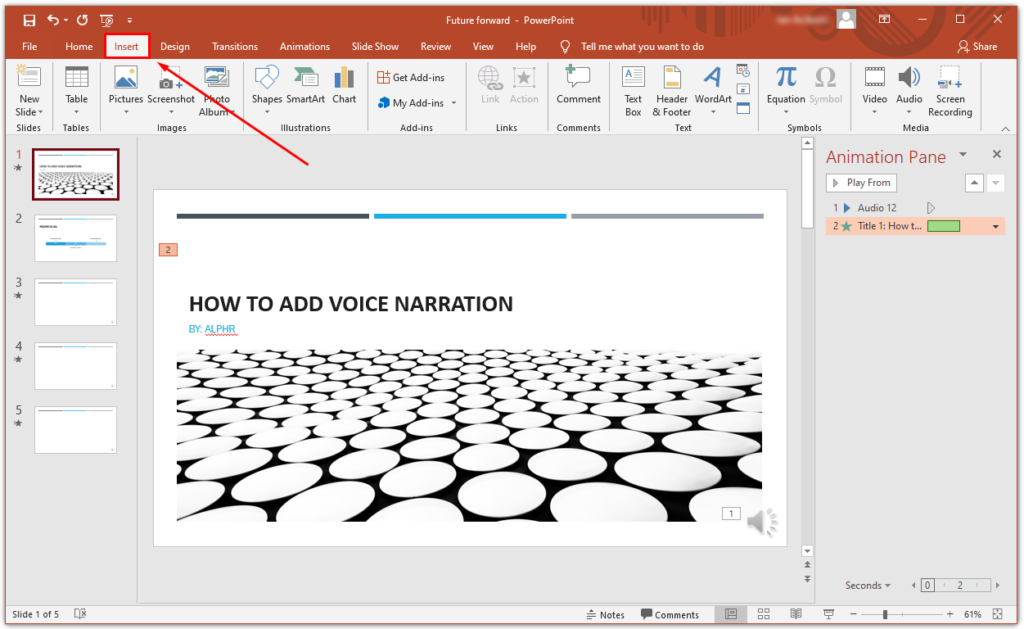Click Tell me what you want to do
This screenshot has height=629, width=1024.
click(x=642, y=46)
